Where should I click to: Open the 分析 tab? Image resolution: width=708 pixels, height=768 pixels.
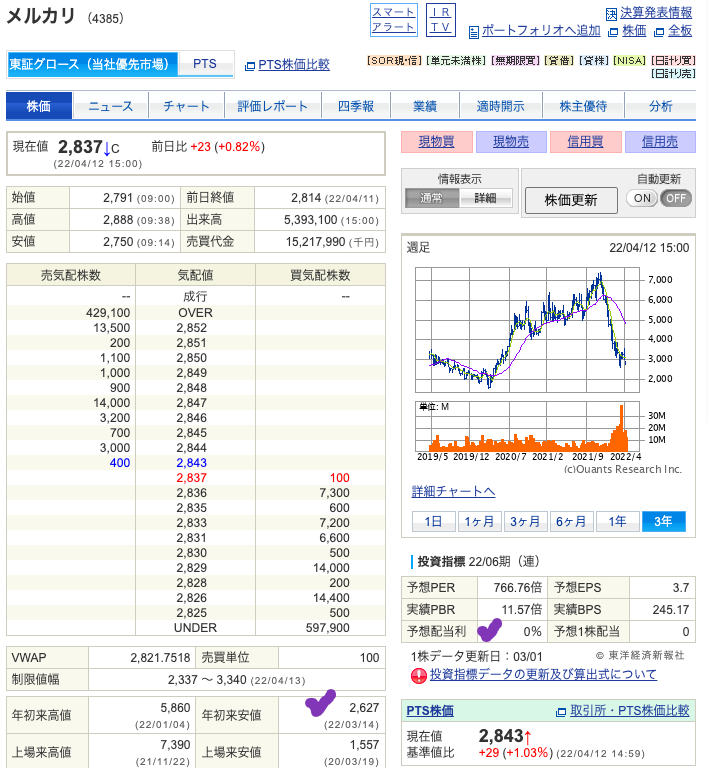pyautogui.click(x=661, y=106)
